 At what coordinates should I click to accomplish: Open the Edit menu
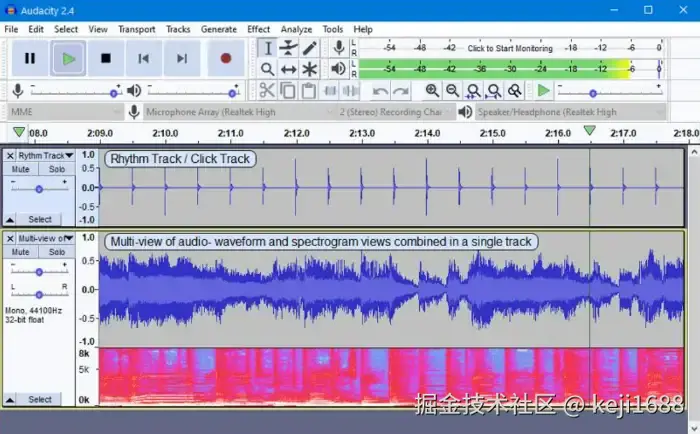[x=36, y=29]
